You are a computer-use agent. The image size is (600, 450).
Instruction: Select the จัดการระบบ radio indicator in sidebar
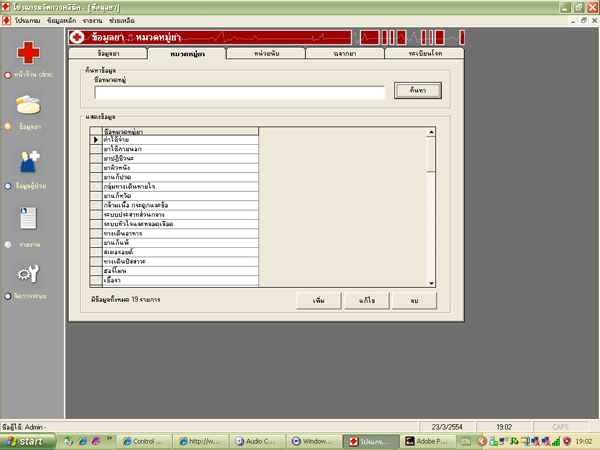point(7,296)
